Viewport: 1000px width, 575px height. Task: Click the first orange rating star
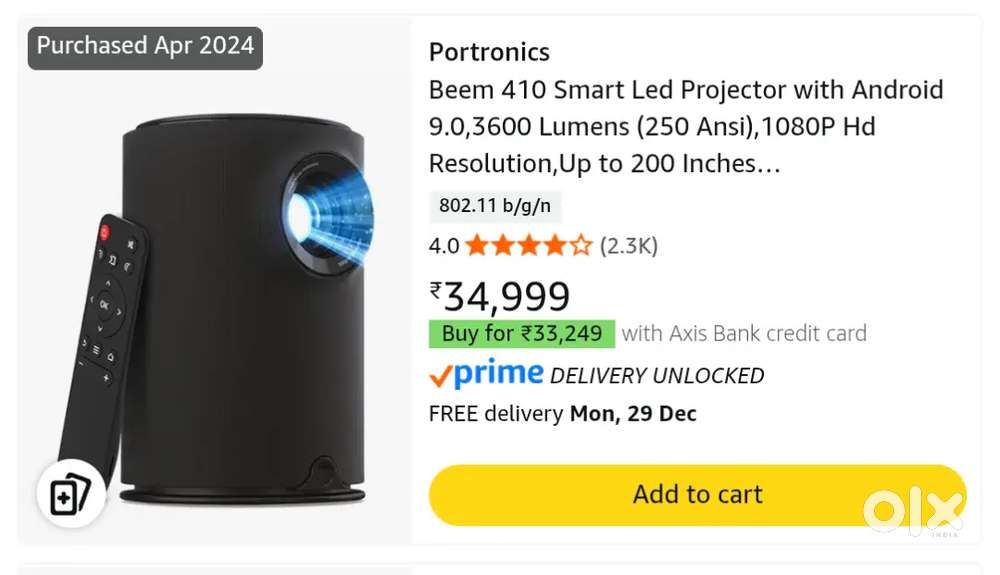coord(476,246)
